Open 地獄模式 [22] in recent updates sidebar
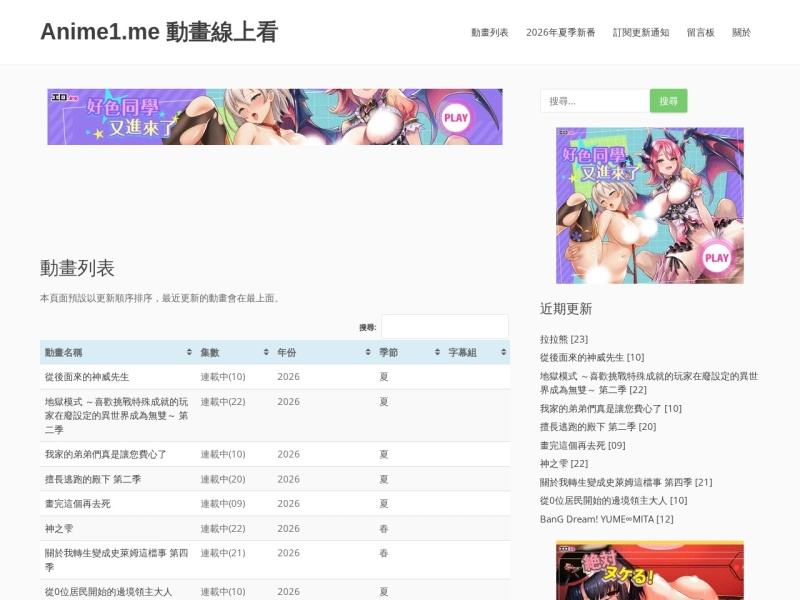 click(649, 383)
